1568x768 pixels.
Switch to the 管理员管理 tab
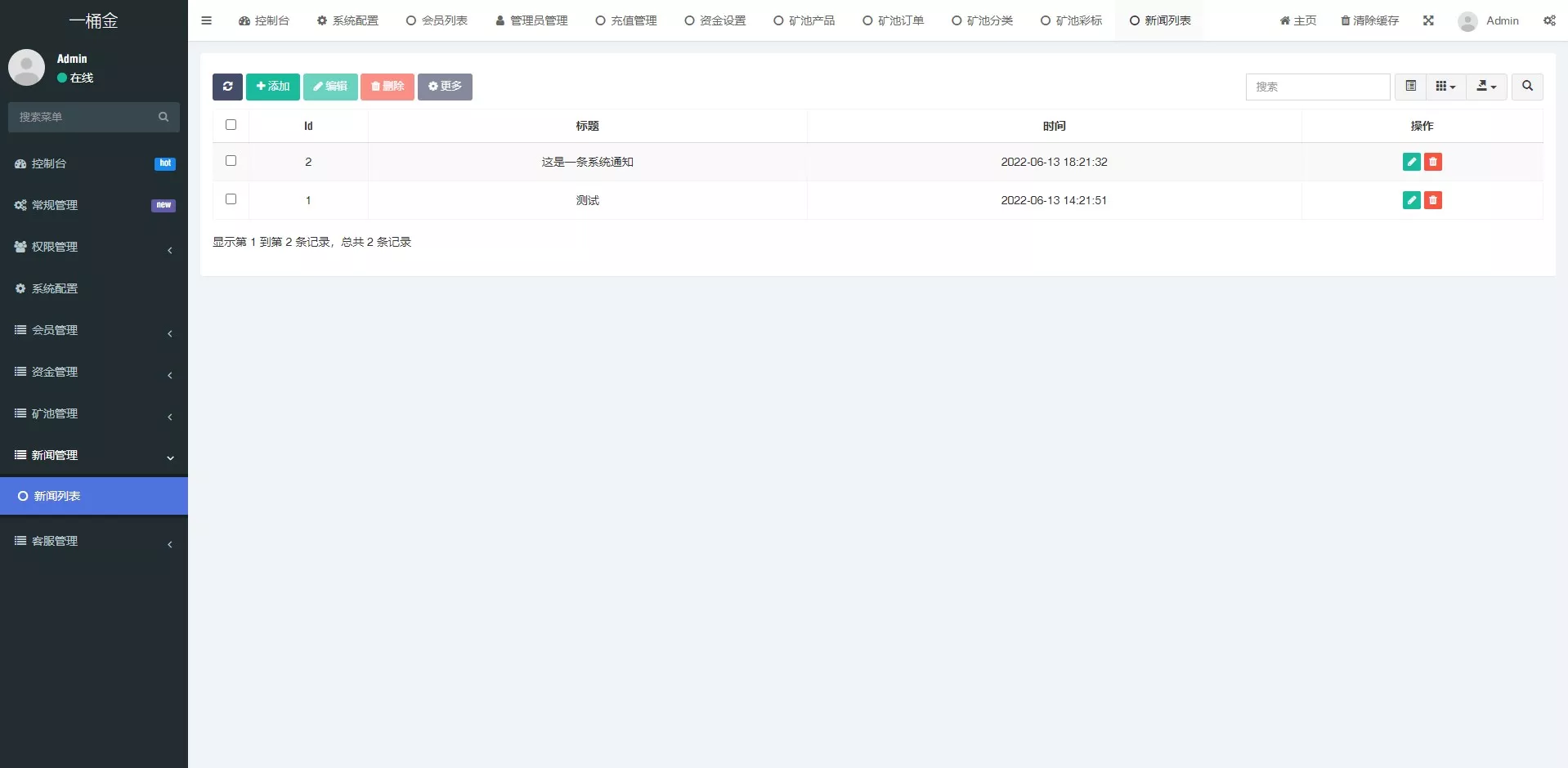531,20
